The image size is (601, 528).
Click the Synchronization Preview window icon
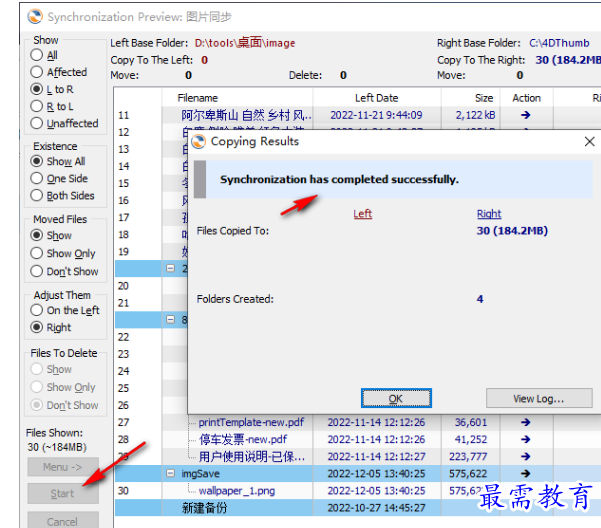coord(10,16)
